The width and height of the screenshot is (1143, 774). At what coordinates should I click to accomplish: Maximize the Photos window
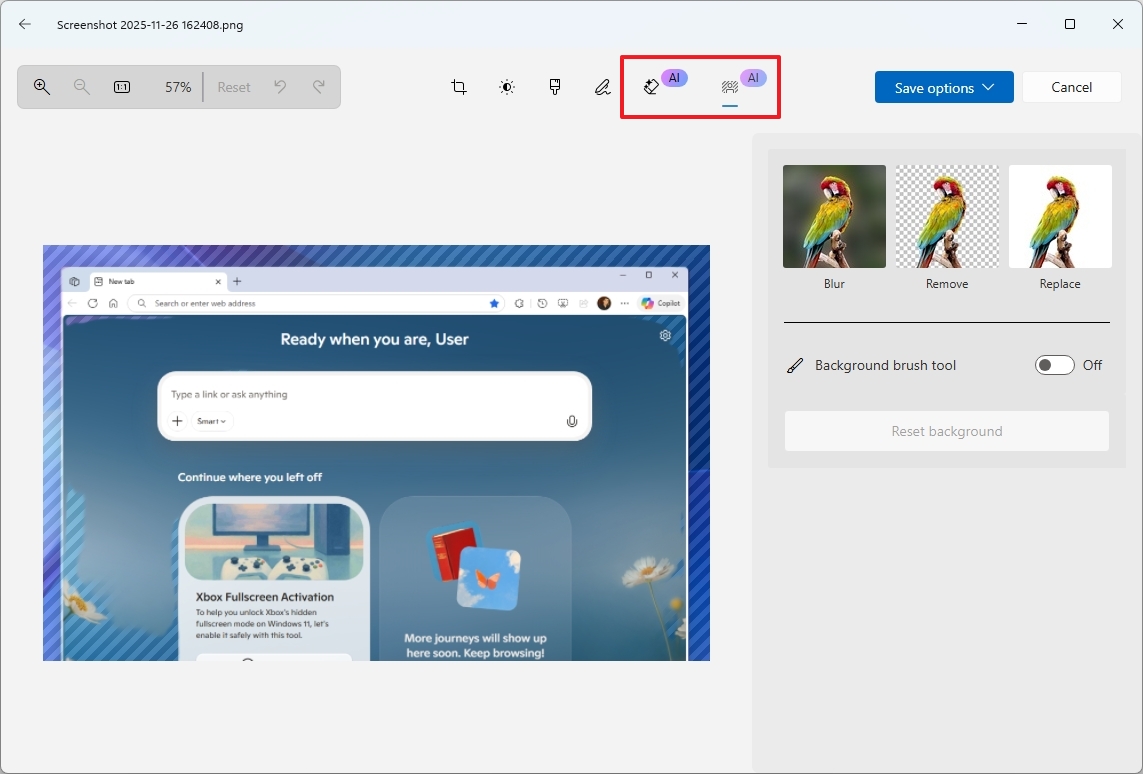pos(1069,24)
